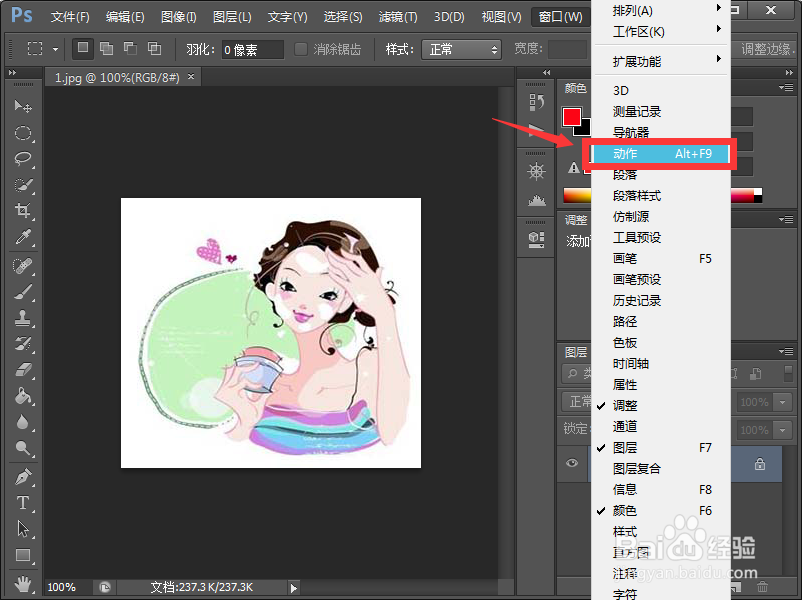
Task: Select the Brush tool
Action: tap(24, 294)
